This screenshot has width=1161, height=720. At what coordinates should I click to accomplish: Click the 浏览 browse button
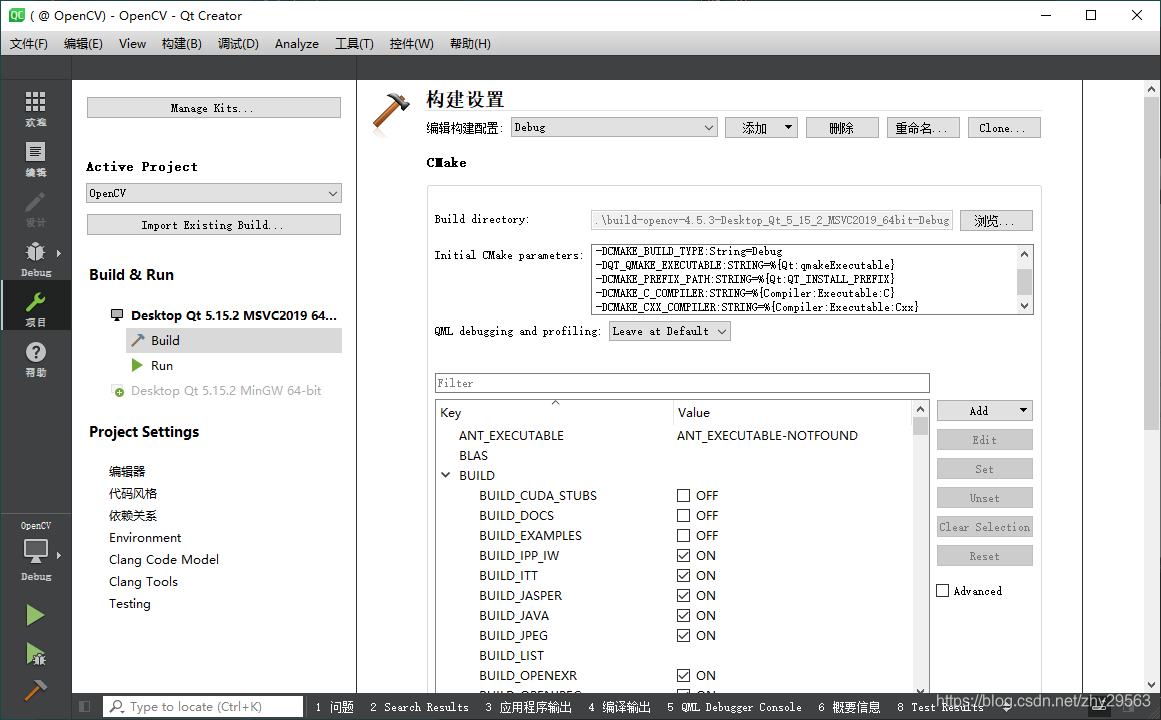pyautogui.click(x=996, y=220)
